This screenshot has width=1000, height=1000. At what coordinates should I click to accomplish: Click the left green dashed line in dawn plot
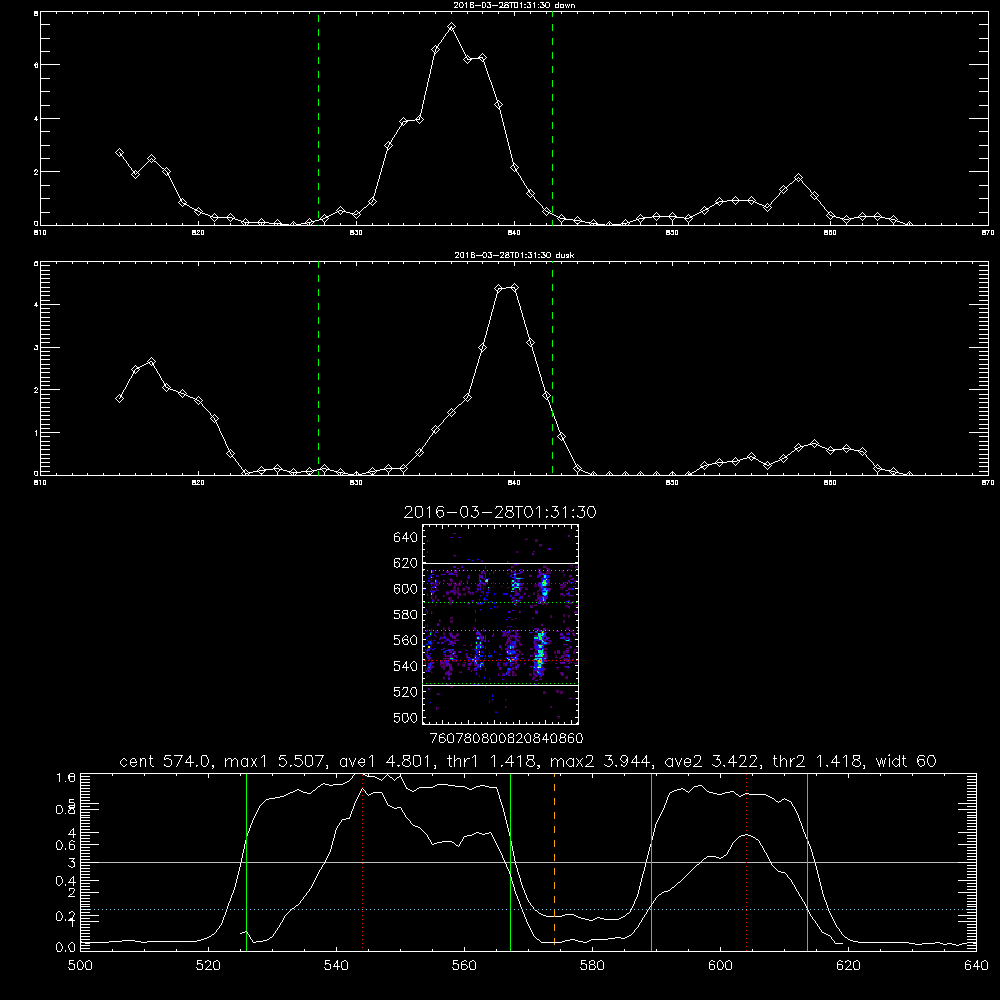pos(318,119)
